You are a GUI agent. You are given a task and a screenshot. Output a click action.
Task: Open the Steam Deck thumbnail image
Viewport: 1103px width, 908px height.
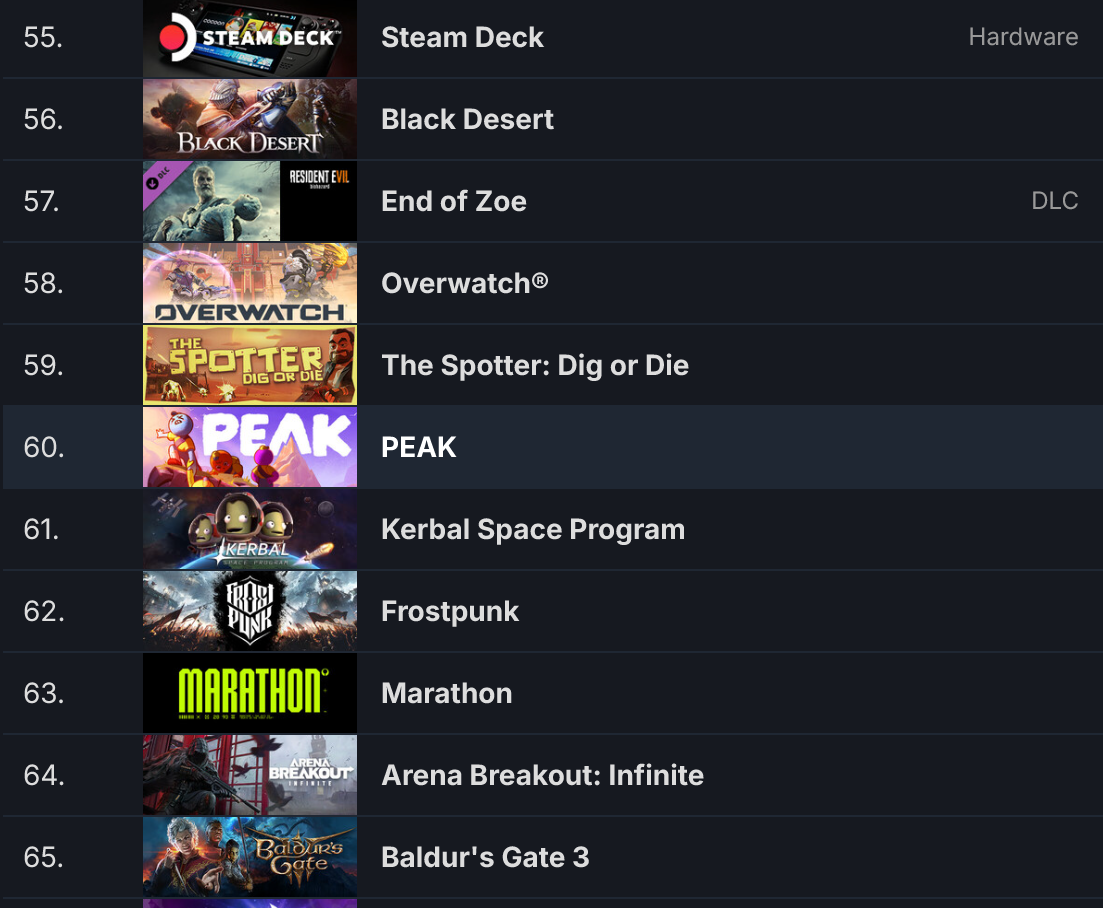[250, 37]
